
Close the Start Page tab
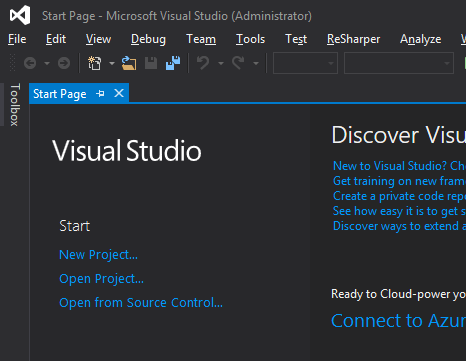click(x=119, y=93)
